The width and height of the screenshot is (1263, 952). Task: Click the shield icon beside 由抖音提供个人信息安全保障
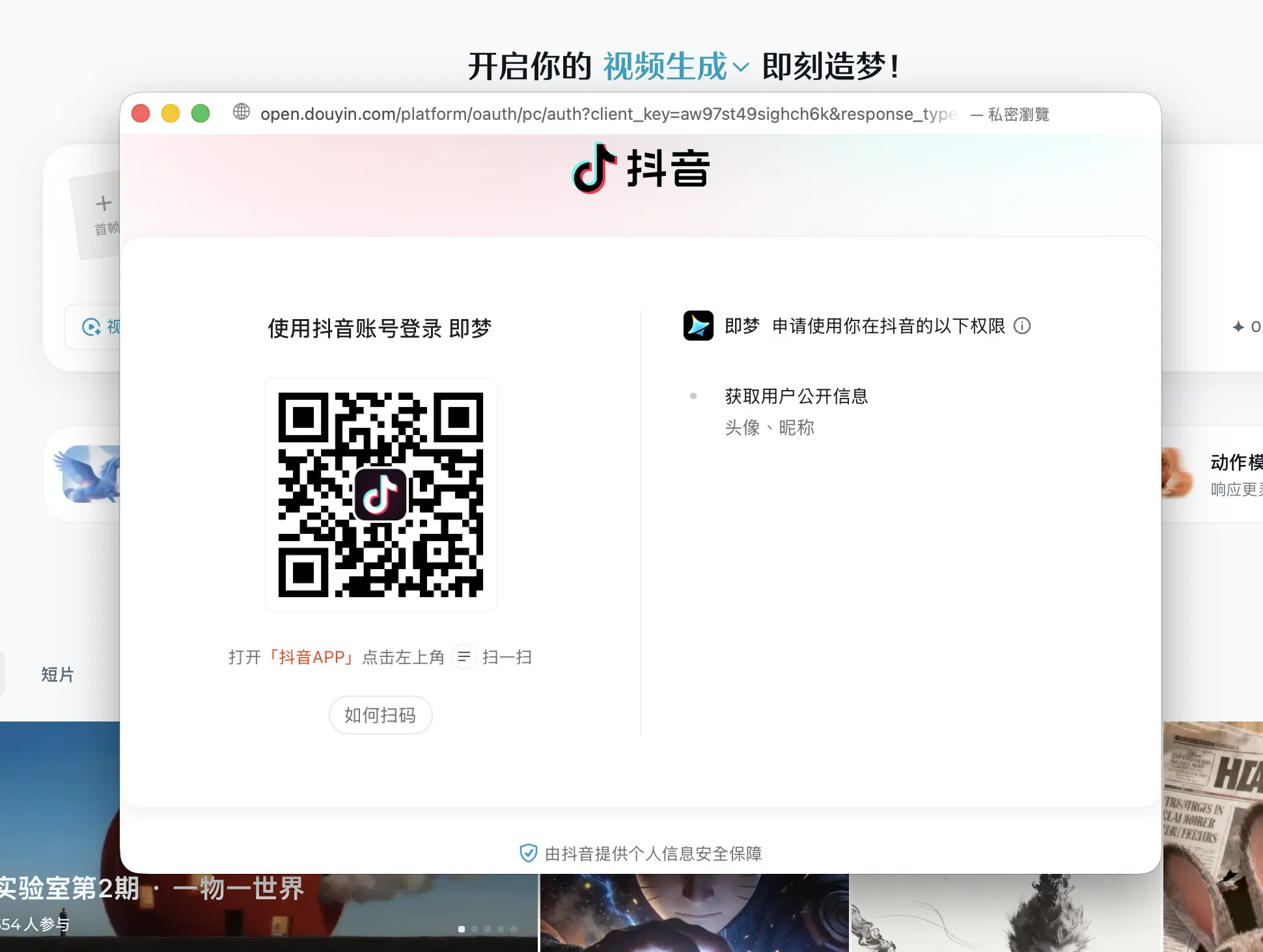tap(529, 853)
